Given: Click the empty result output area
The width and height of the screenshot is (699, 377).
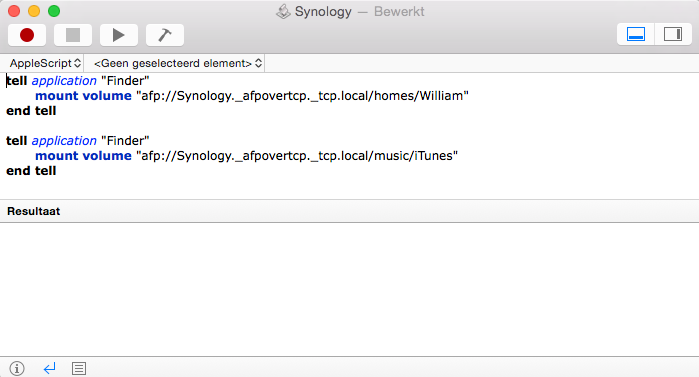Looking at the screenshot, I should tap(350, 289).
